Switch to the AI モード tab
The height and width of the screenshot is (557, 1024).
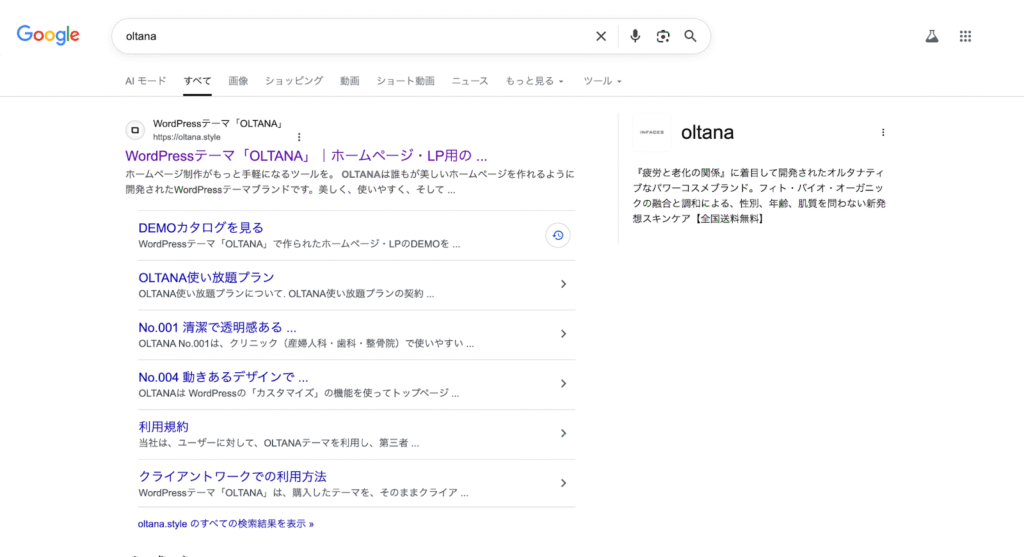tap(145, 81)
